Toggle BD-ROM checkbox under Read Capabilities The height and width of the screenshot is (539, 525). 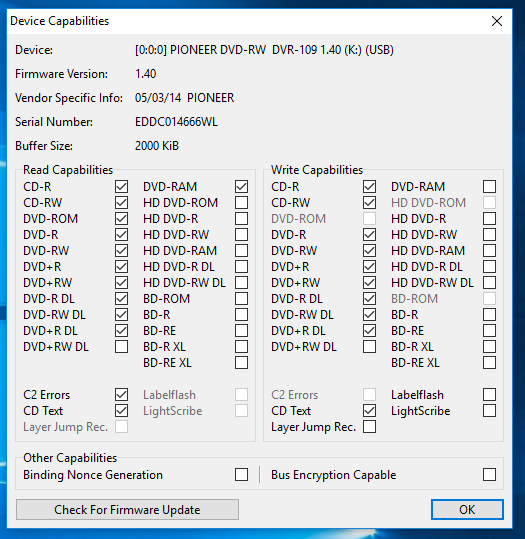coord(241,299)
